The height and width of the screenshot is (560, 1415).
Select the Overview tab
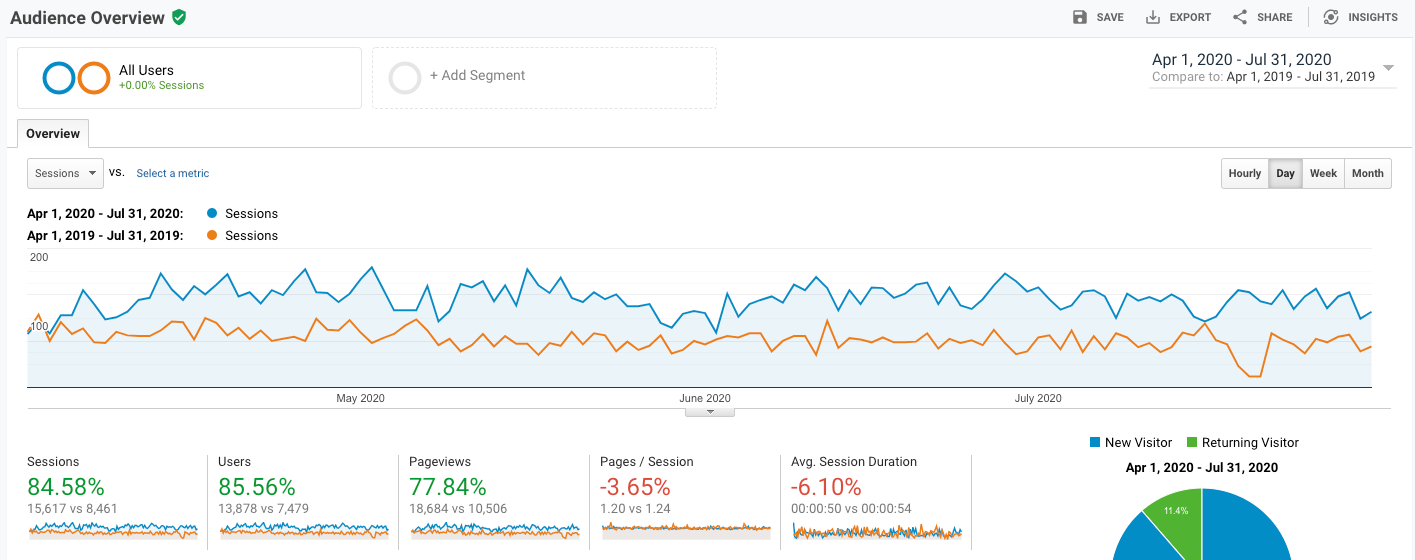point(53,134)
